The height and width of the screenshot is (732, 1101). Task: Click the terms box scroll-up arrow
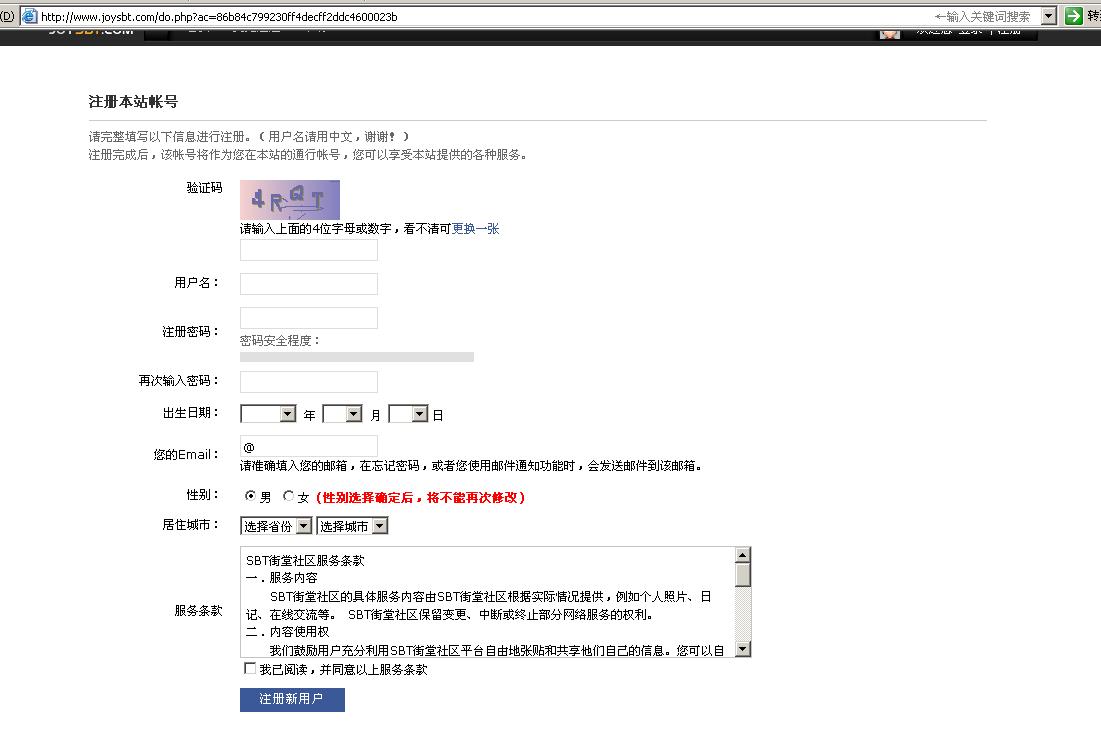tap(742, 556)
